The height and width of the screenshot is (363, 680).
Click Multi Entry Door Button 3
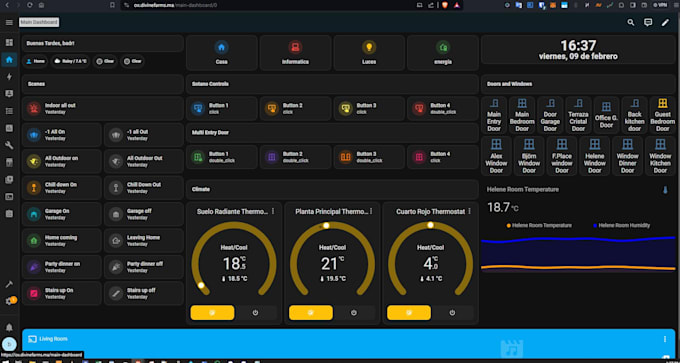tap(369, 157)
